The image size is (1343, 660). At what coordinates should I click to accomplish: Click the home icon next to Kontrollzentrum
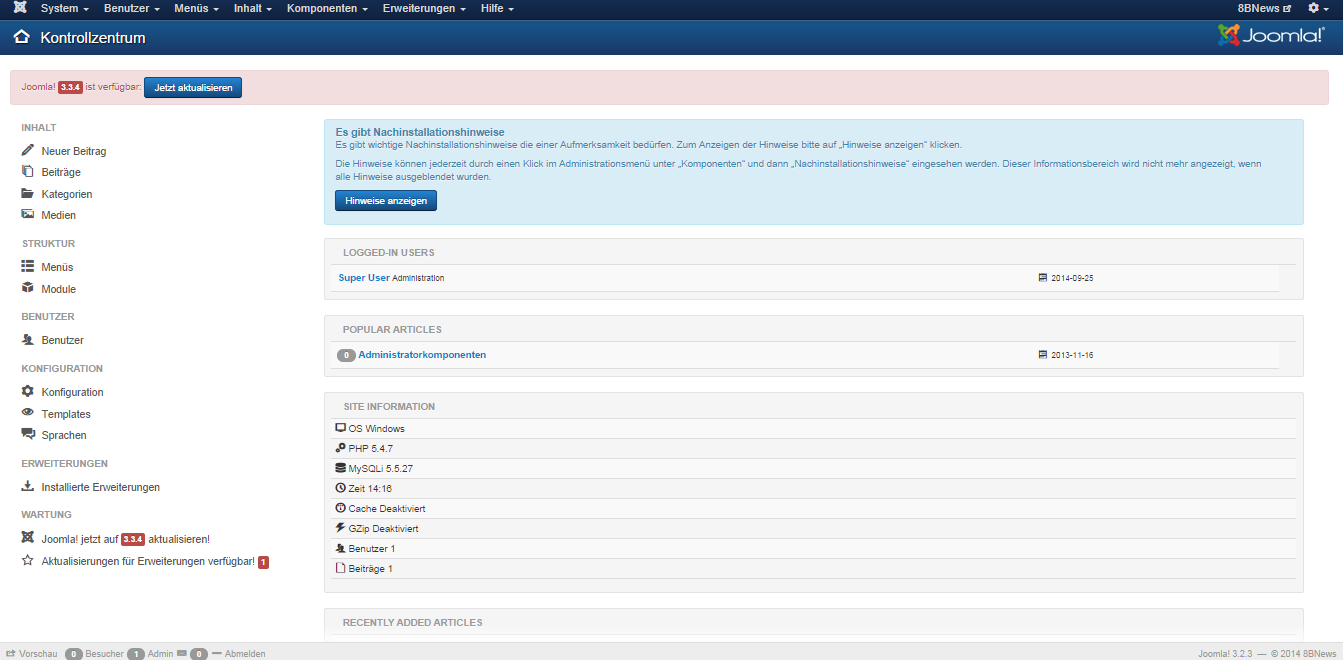(22, 38)
